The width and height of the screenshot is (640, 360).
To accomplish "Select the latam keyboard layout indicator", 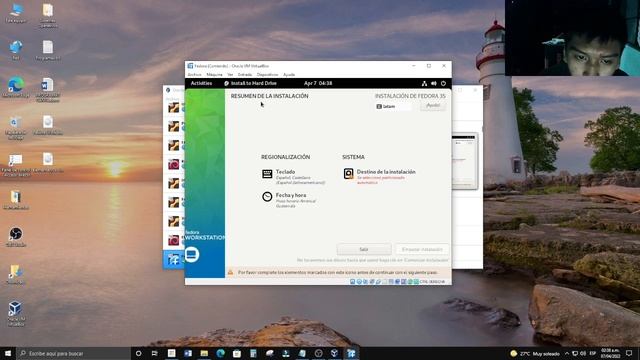I will tap(393, 106).
